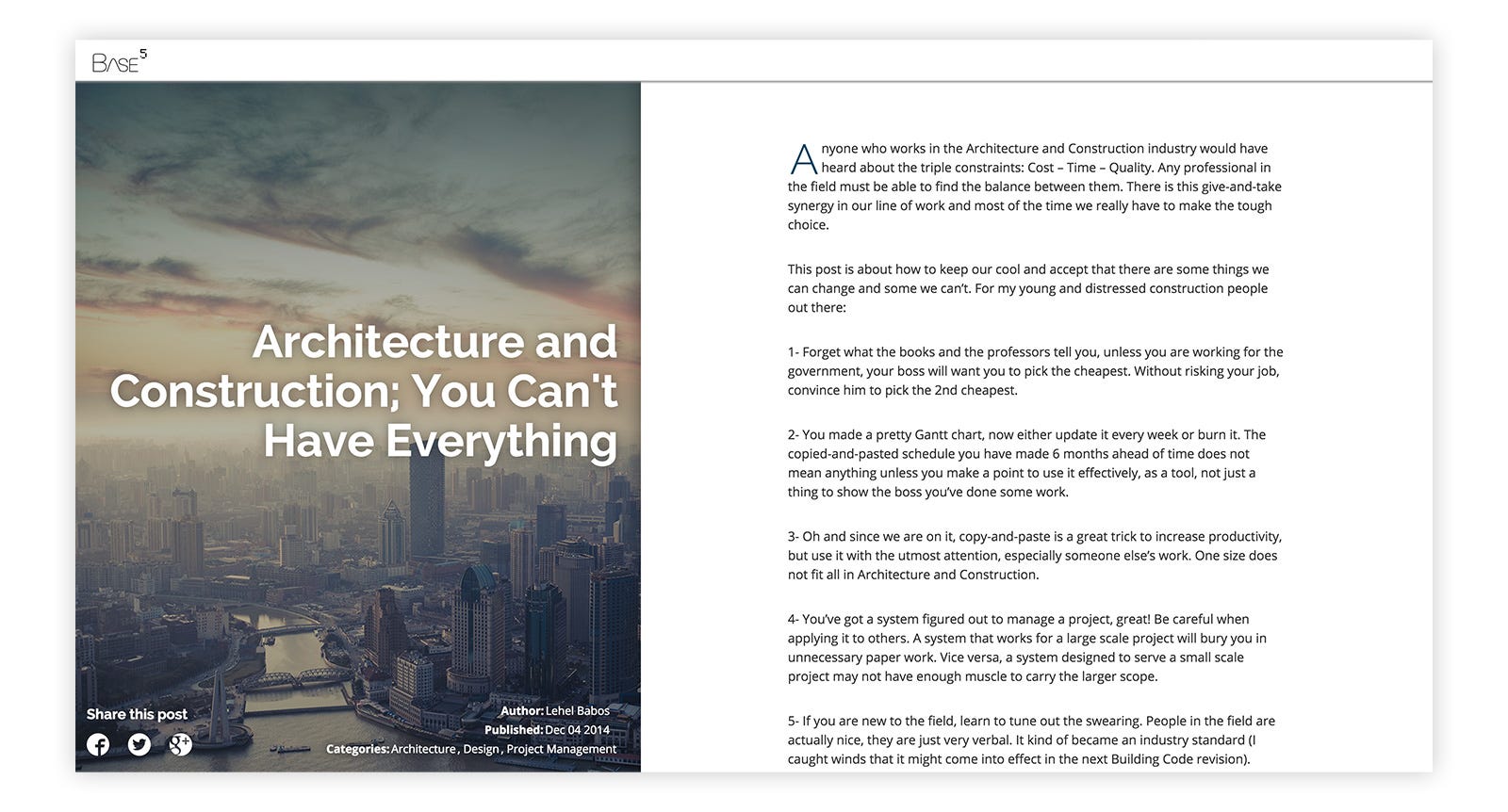Open author Lehel Babos link
Viewport: 1508px width, 812px height.
(578, 711)
